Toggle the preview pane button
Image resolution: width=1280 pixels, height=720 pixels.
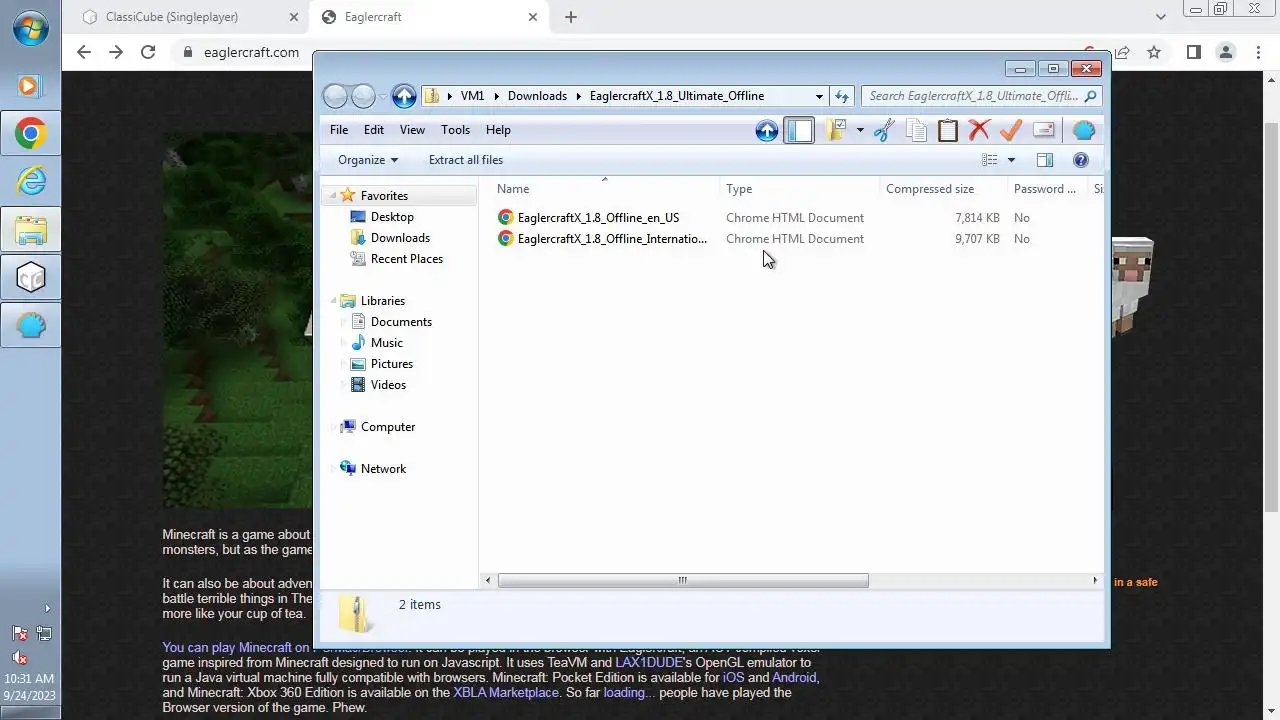[x=1045, y=160]
